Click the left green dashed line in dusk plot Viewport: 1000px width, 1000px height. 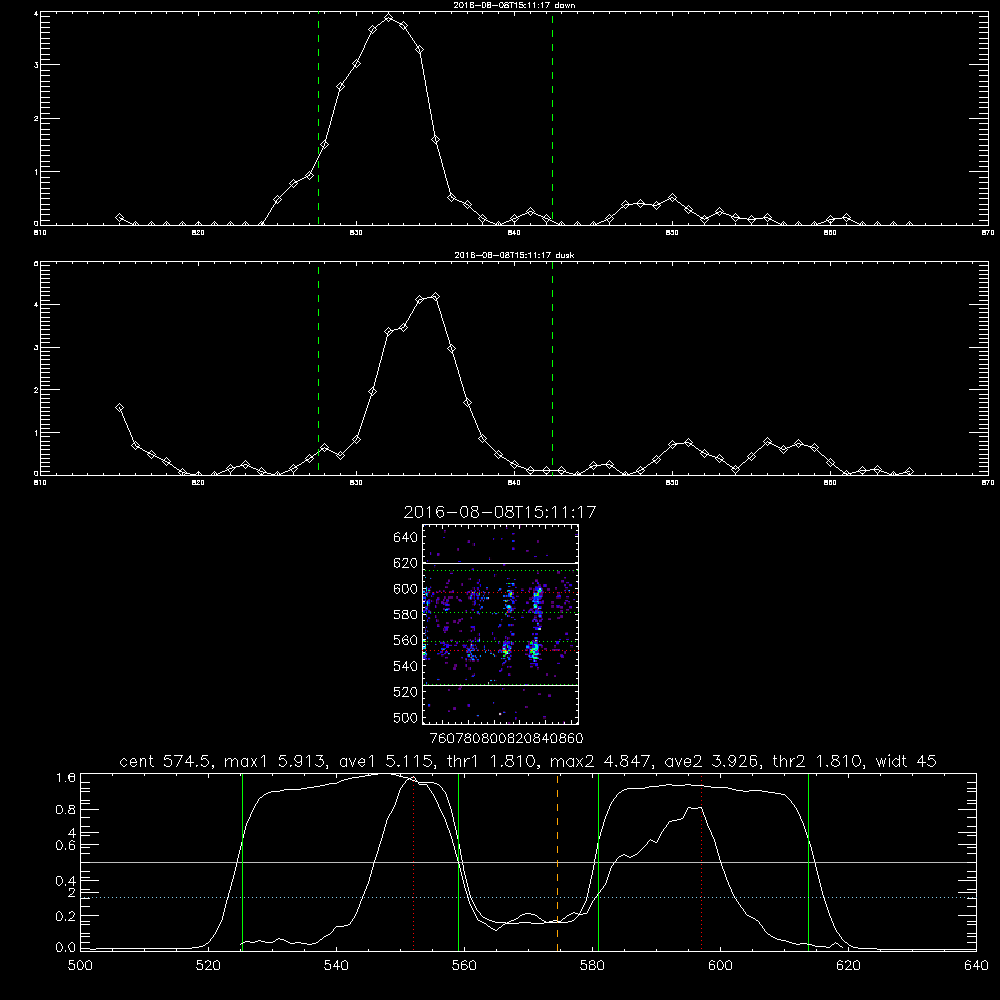[318, 369]
